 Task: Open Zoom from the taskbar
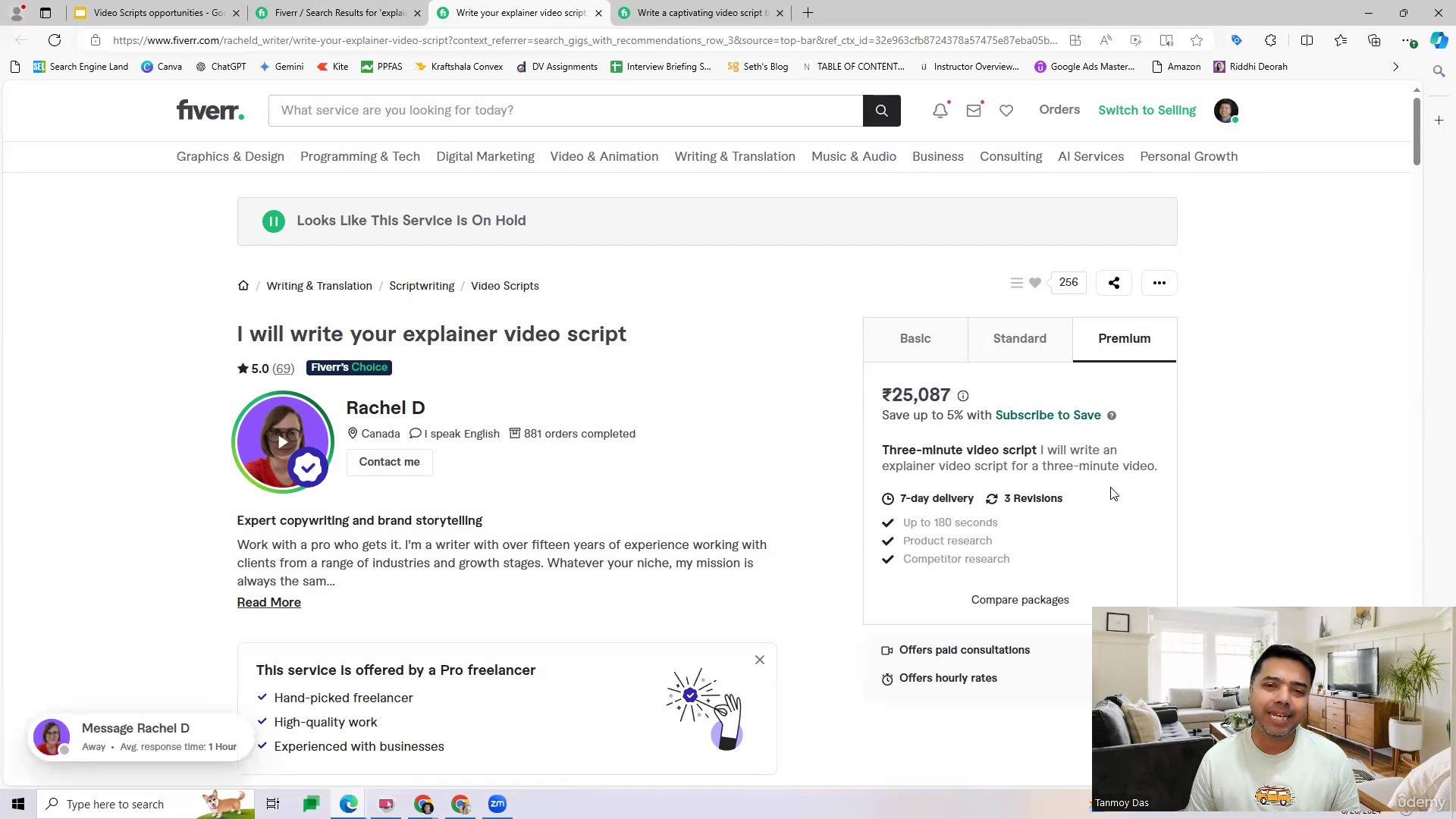[497, 804]
